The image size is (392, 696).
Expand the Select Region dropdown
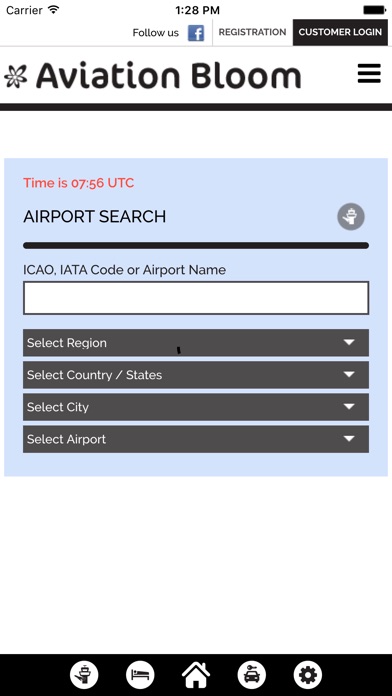click(x=196, y=343)
